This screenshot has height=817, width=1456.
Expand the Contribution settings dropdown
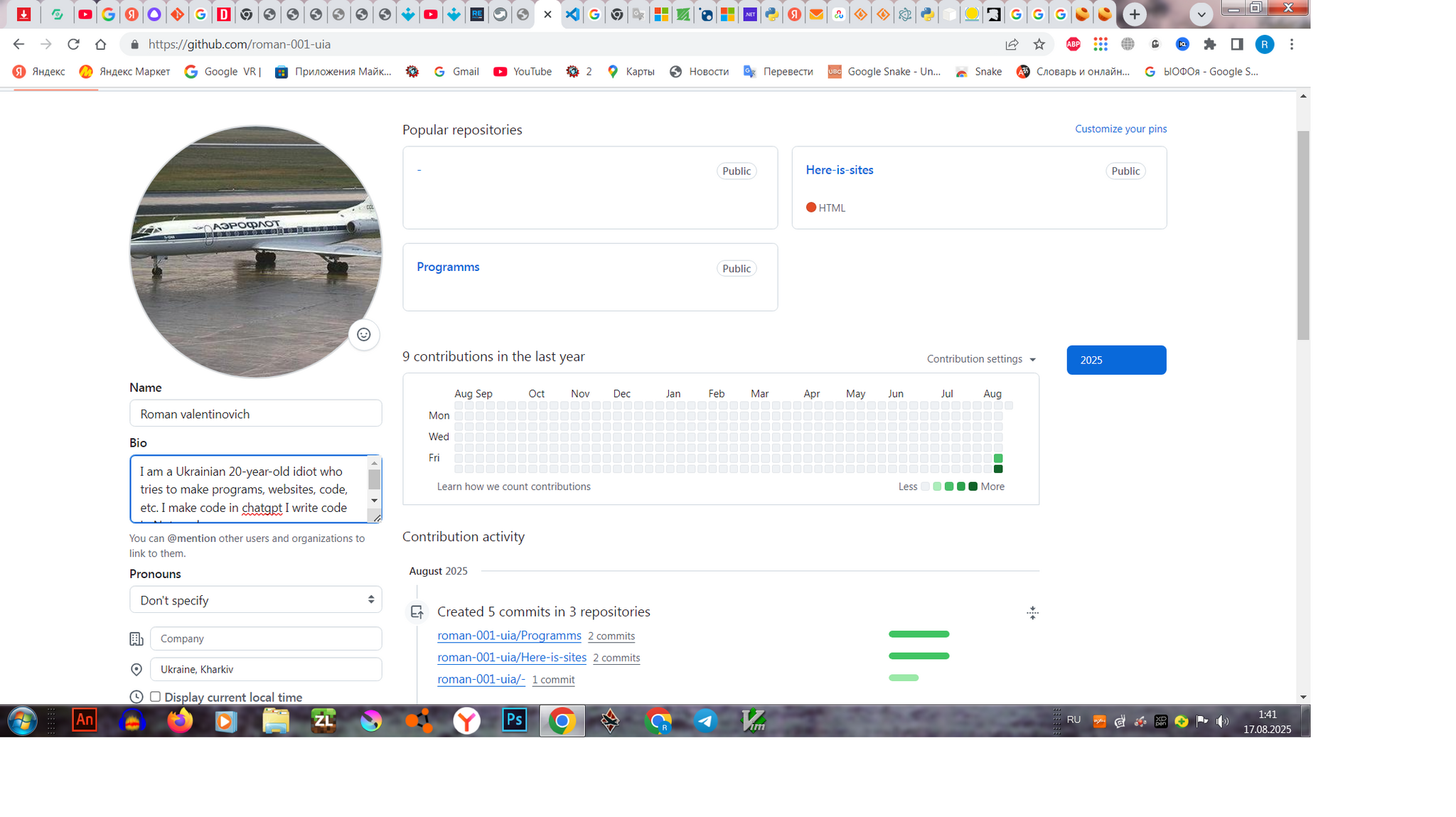pyautogui.click(x=980, y=359)
